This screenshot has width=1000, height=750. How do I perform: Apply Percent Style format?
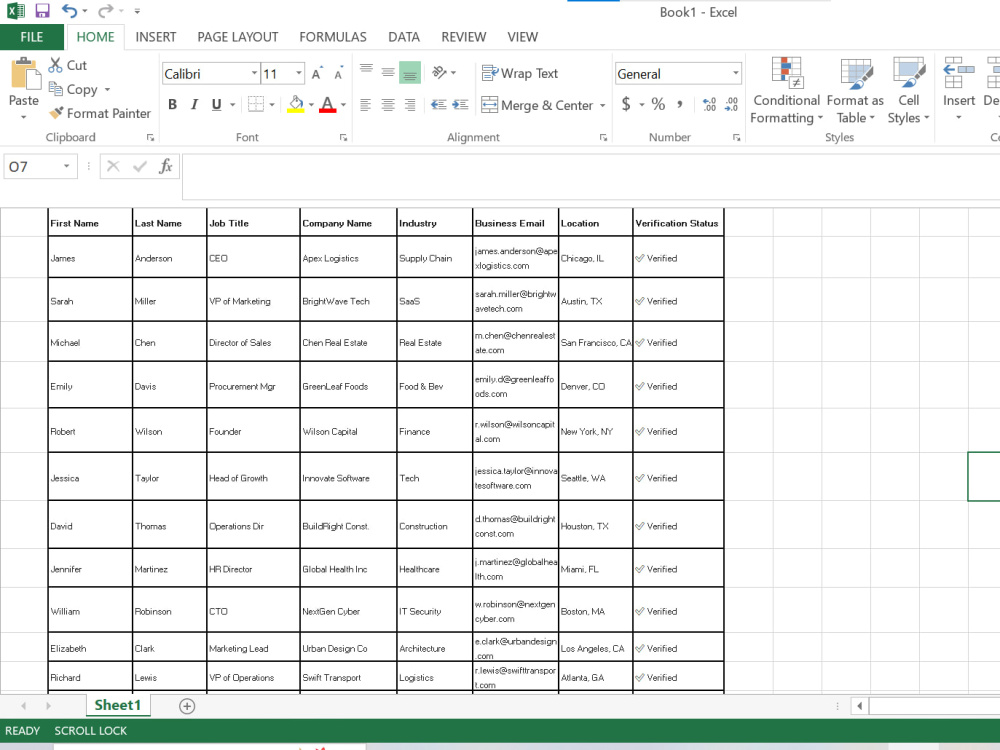coord(658,105)
